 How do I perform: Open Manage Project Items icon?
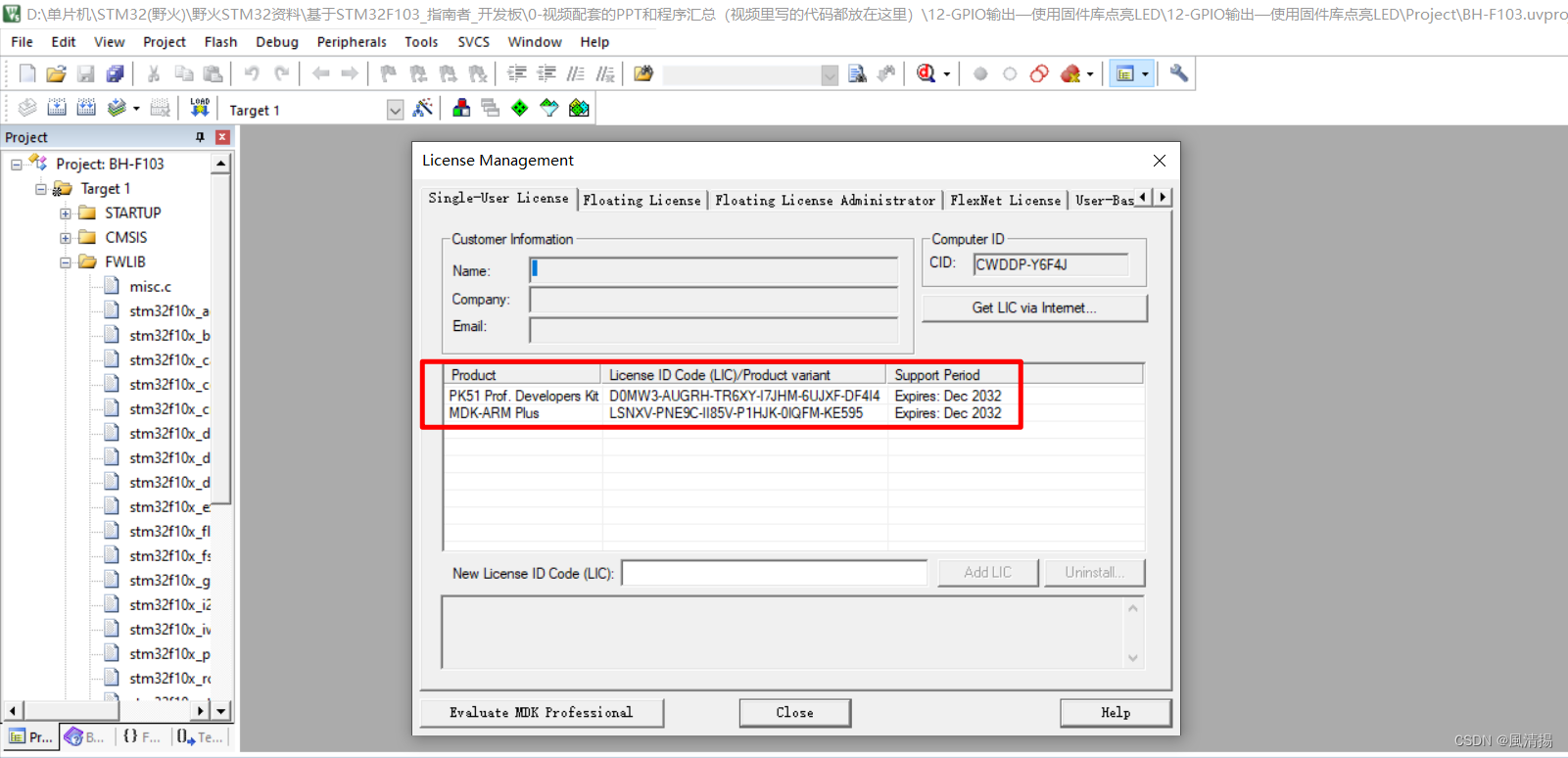[x=461, y=108]
